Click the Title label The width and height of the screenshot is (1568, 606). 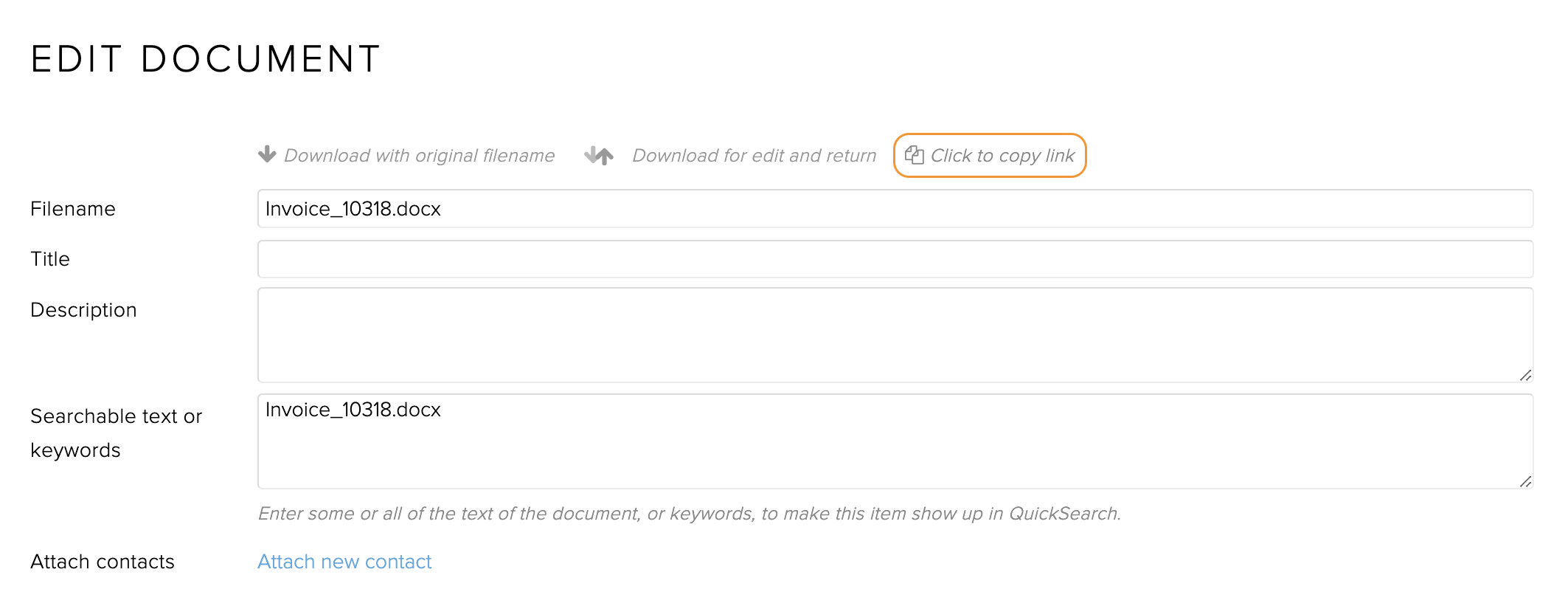pyautogui.click(x=50, y=259)
